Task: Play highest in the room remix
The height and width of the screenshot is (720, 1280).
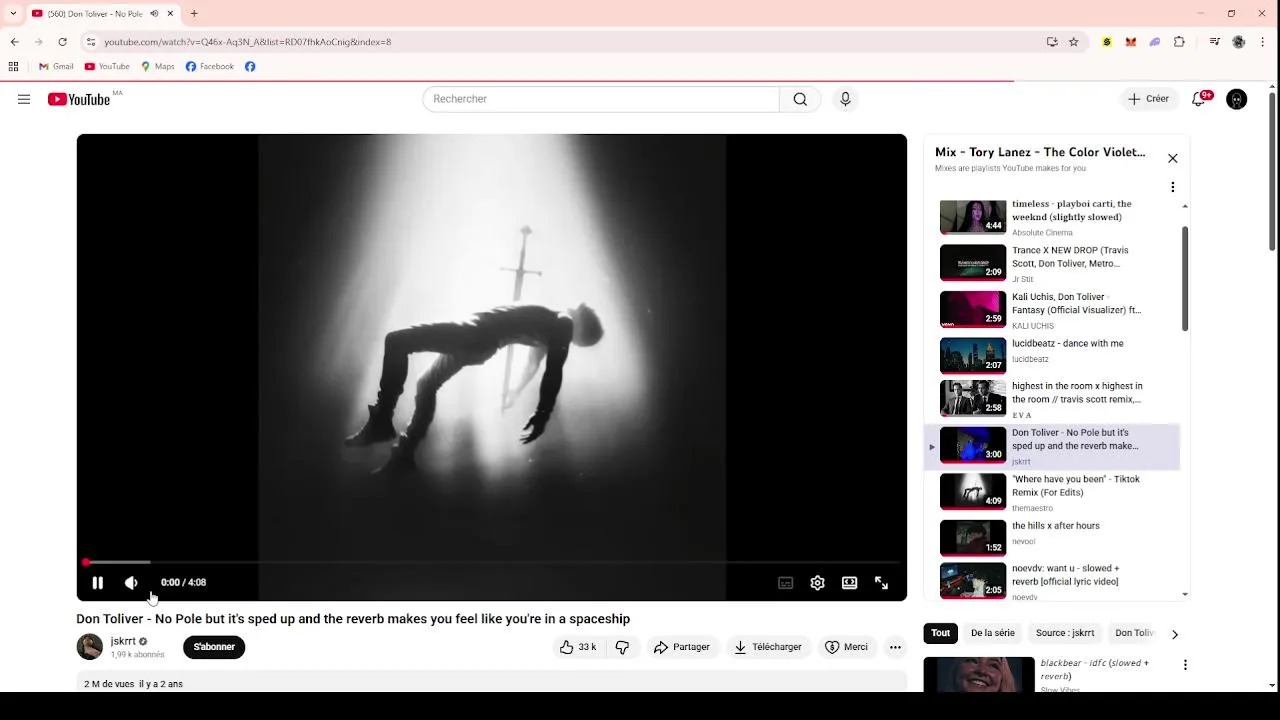Action: coord(1053,399)
